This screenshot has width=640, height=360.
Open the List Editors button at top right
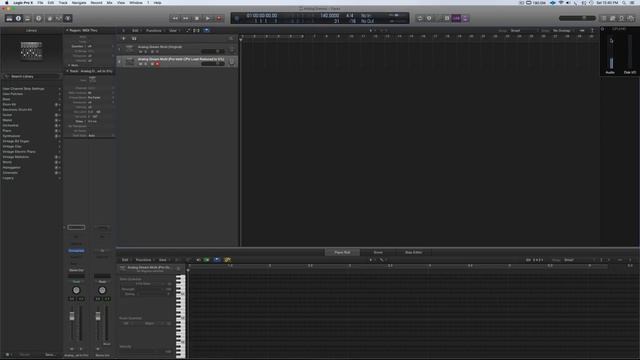coord(604,18)
